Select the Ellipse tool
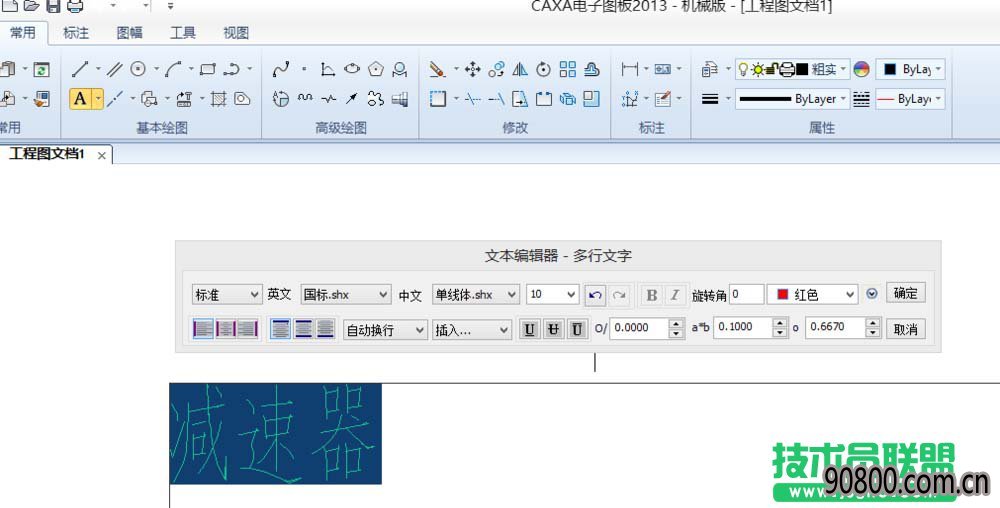Image resolution: width=1000 pixels, height=508 pixels. tap(352, 69)
